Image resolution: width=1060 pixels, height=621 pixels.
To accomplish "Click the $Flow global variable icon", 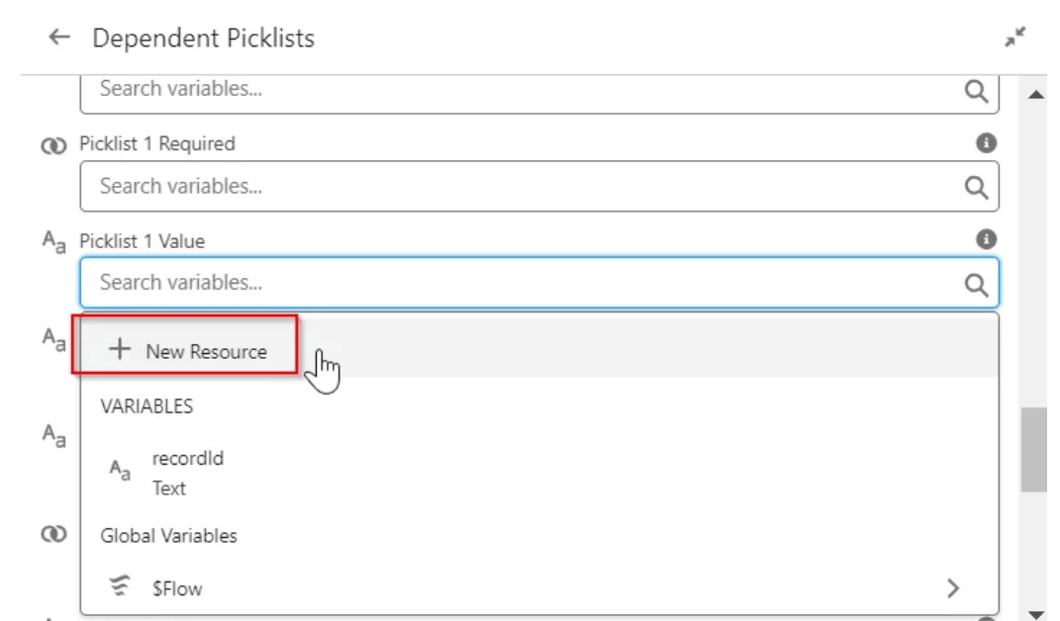I will coord(119,588).
